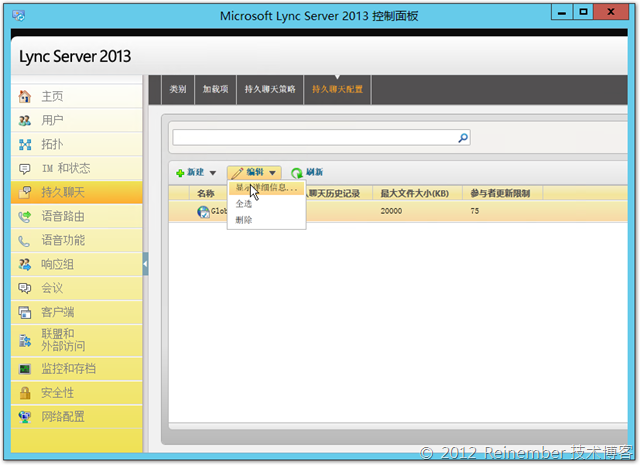Expand the 新建 dropdown arrow
Screen dimensions: 640x465
pos(213,173)
